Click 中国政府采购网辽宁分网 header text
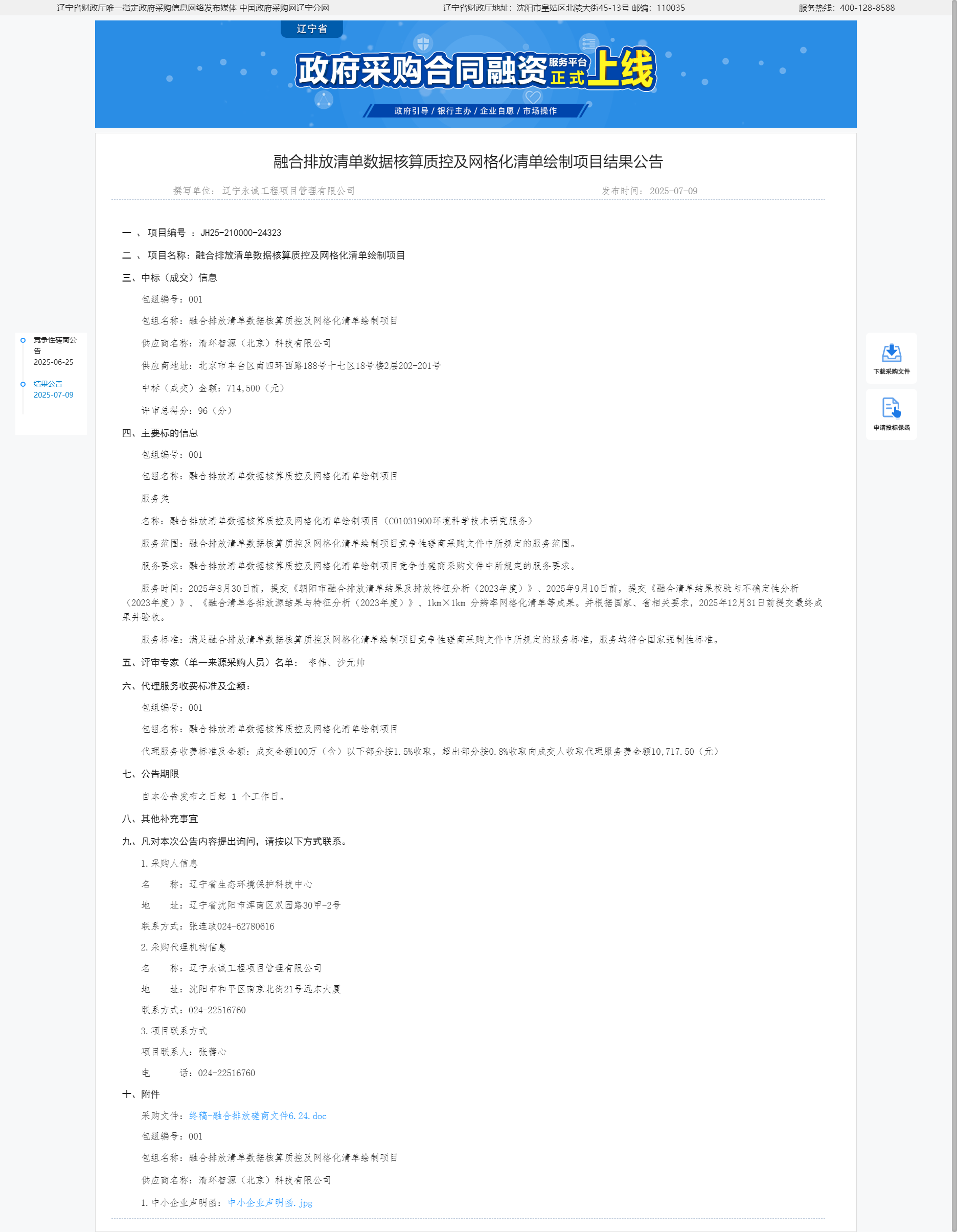 point(284,8)
